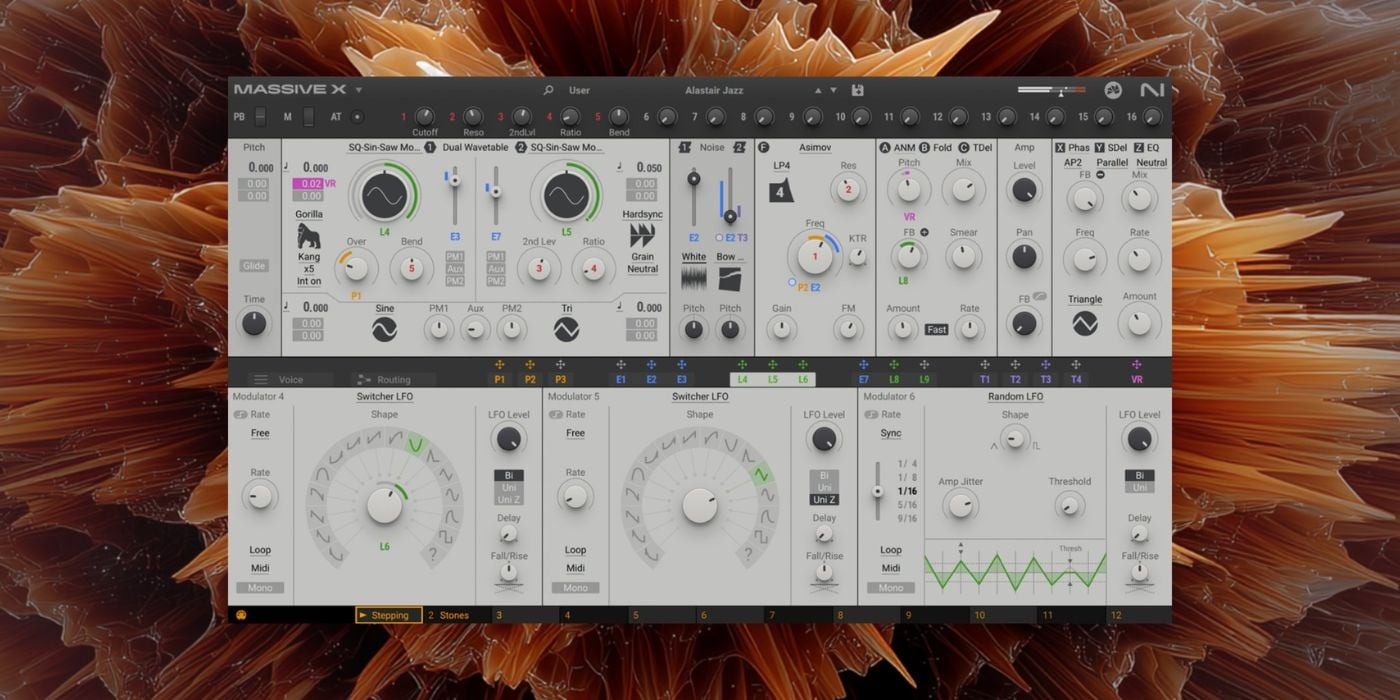This screenshot has height=700, width=1400.
Task: Select the White noise waveform icon
Action: pyautogui.click(x=692, y=280)
